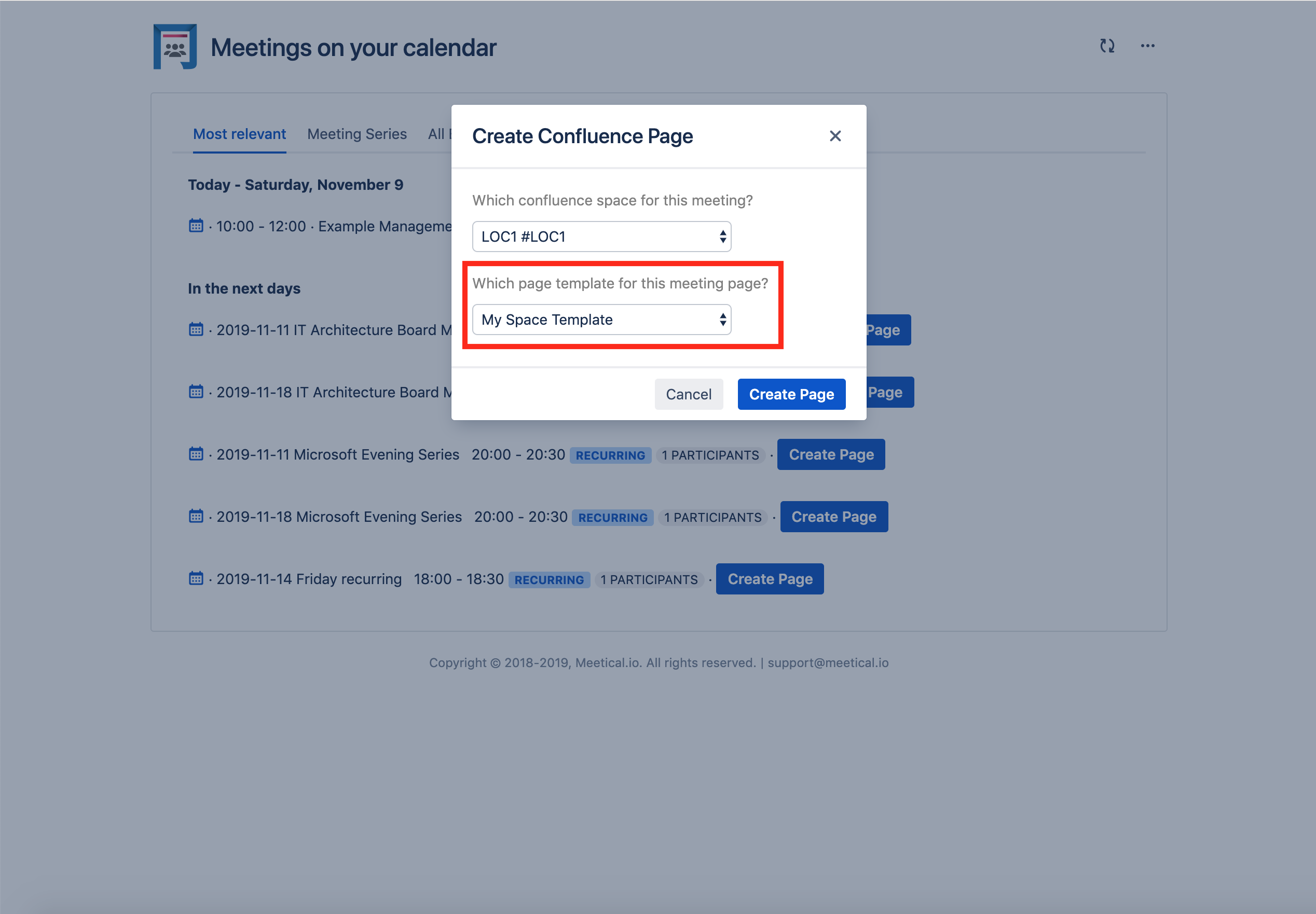Viewport: 1316px width, 914px height.
Task: Click calendar icon for 10:00 - 12:00 meeting
Action: point(196,226)
